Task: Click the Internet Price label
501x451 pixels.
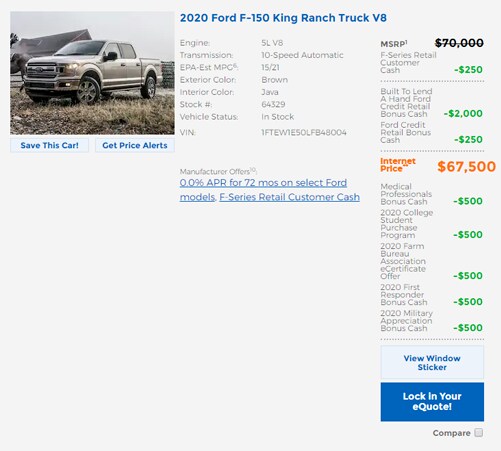Action: click(x=398, y=165)
